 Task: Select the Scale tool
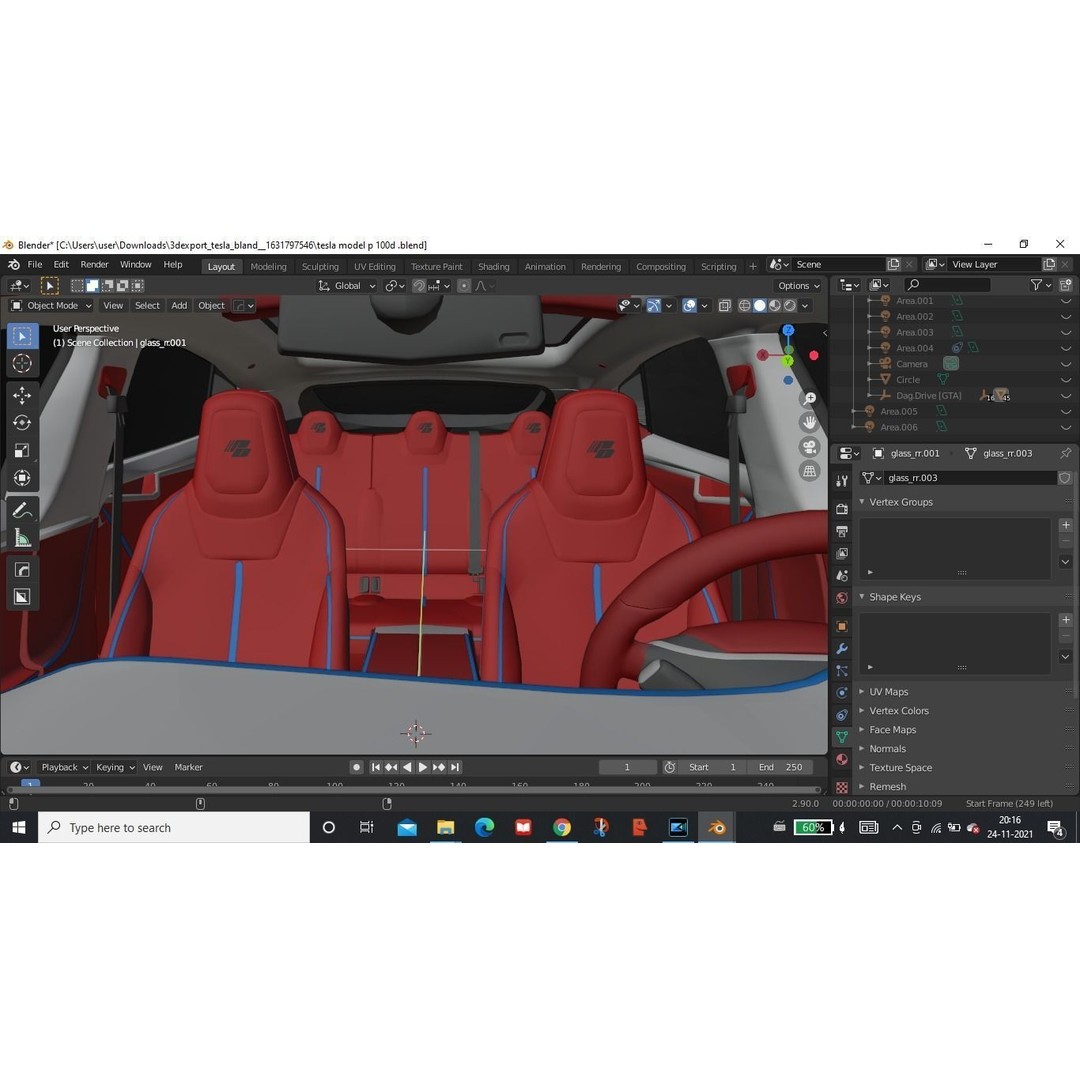coord(22,450)
